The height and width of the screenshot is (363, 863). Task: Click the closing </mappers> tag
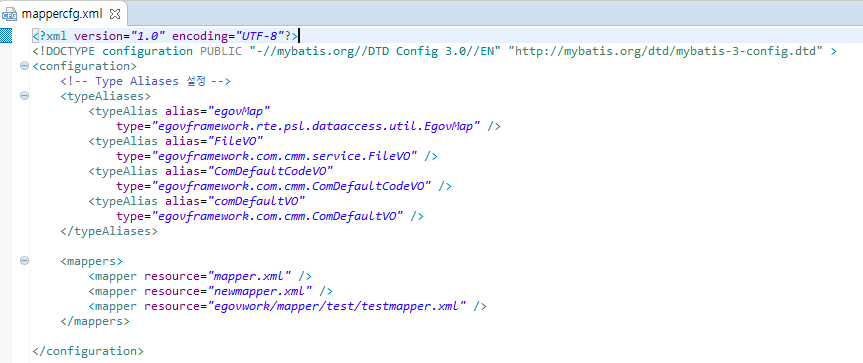pyautogui.click(x=95, y=321)
